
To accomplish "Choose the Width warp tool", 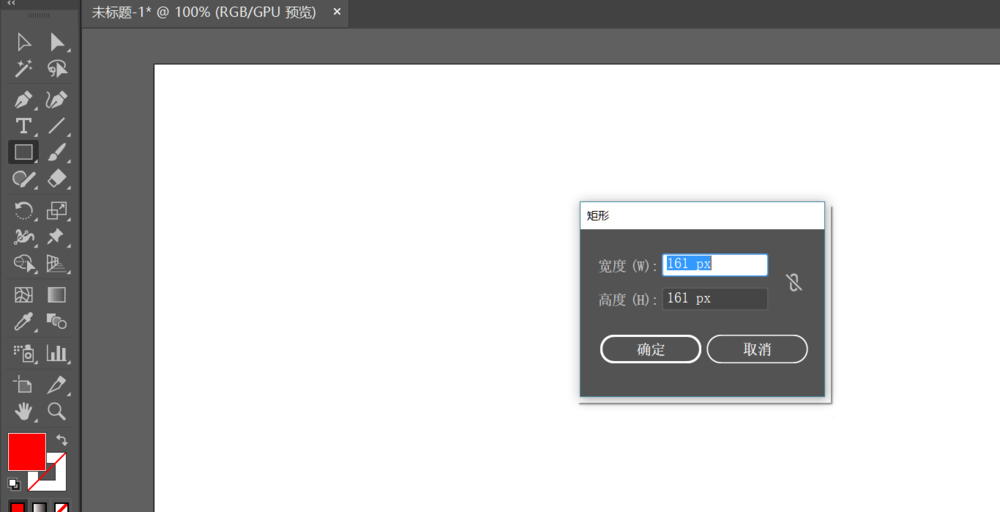I will click(24, 237).
